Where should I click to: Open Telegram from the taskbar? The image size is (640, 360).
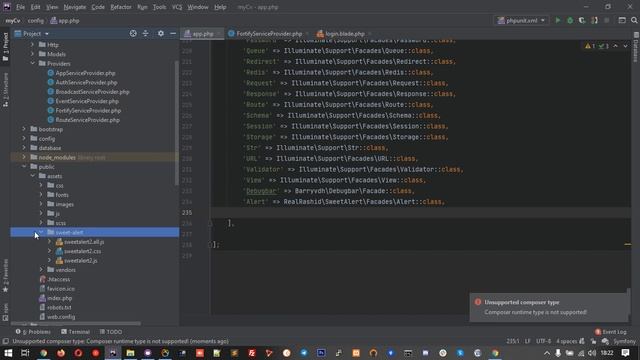point(304,353)
